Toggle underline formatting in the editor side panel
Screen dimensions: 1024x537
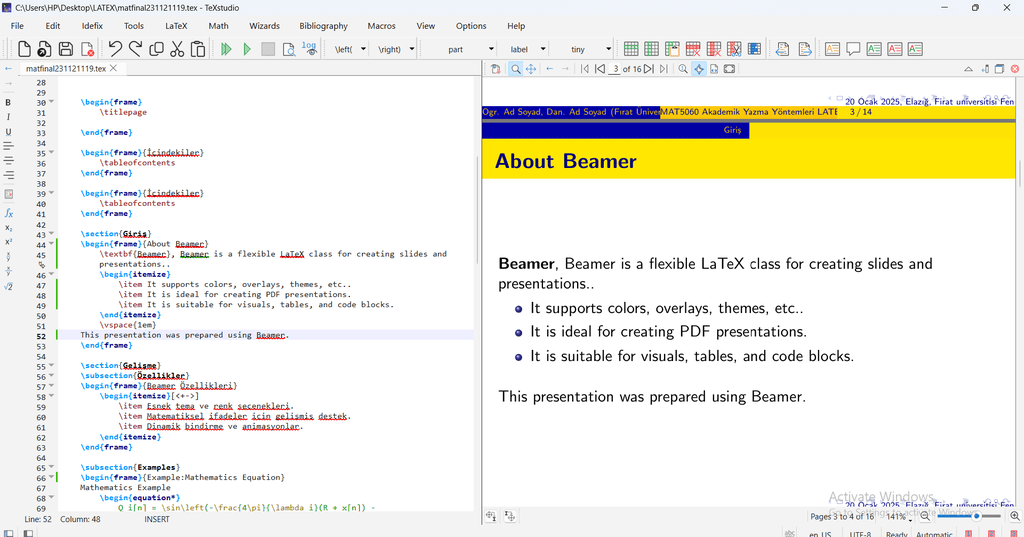pyautogui.click(x=8, y=132)
